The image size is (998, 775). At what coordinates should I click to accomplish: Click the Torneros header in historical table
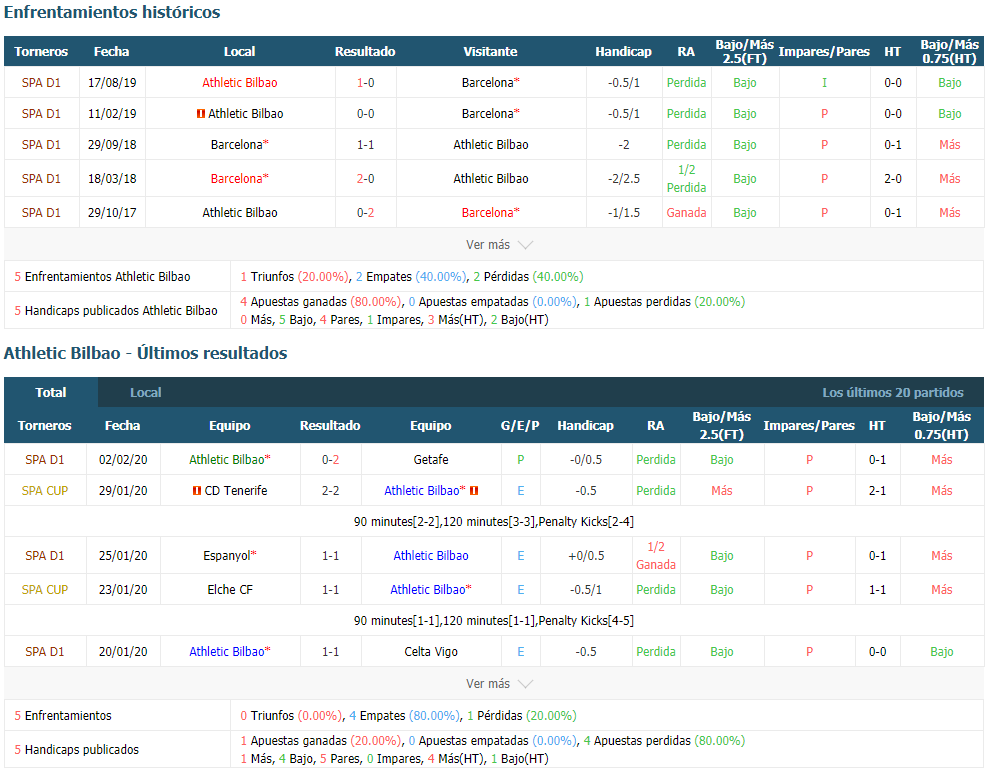click(41, 52)
